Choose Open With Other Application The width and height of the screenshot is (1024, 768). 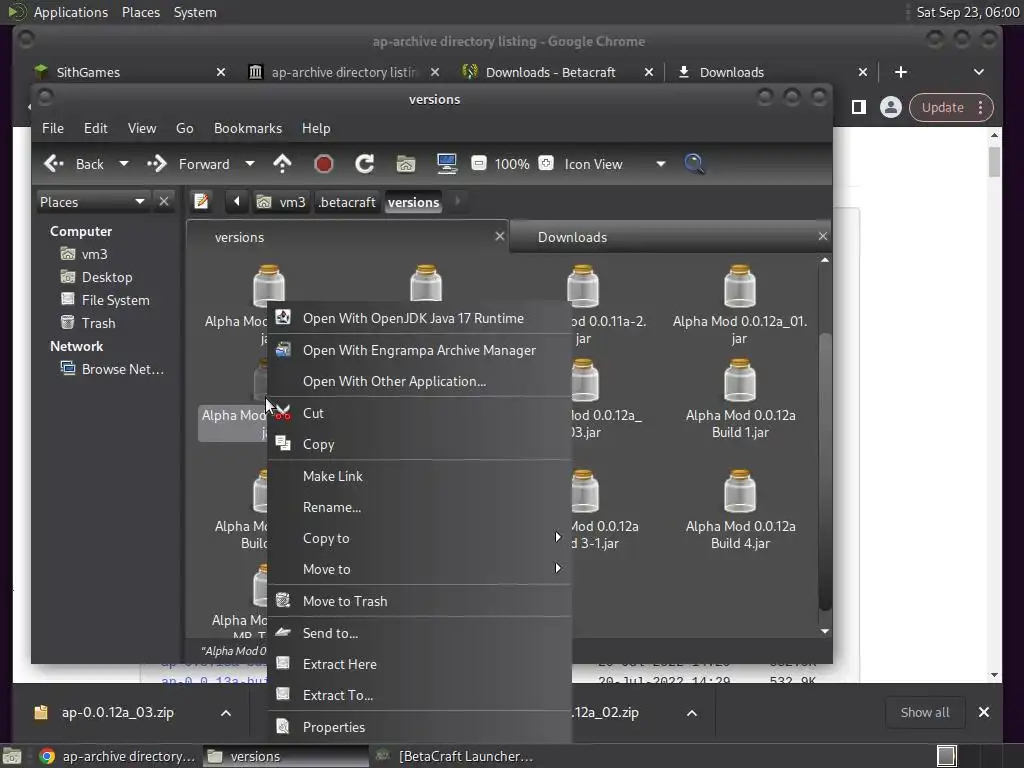[x=419, y=381]
